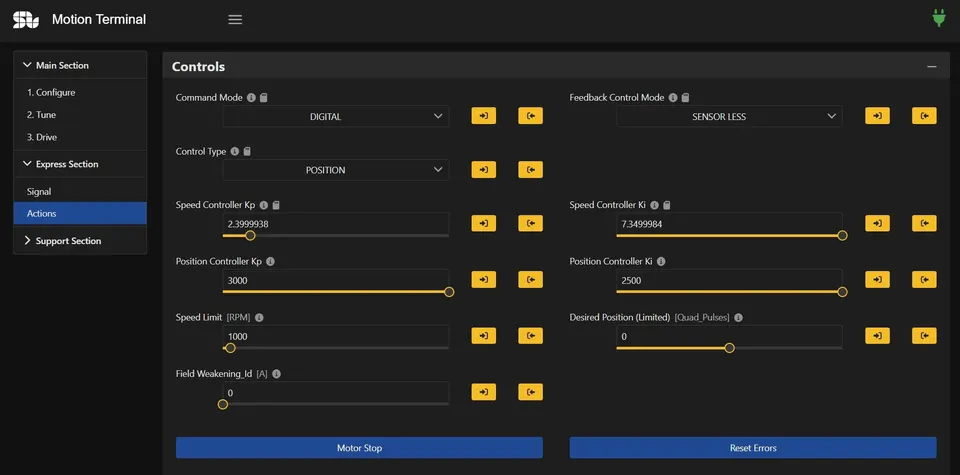Expand the Support Section in sidebar
The height and width of the screenshot is (475, 960).
[x=80, y=241]
